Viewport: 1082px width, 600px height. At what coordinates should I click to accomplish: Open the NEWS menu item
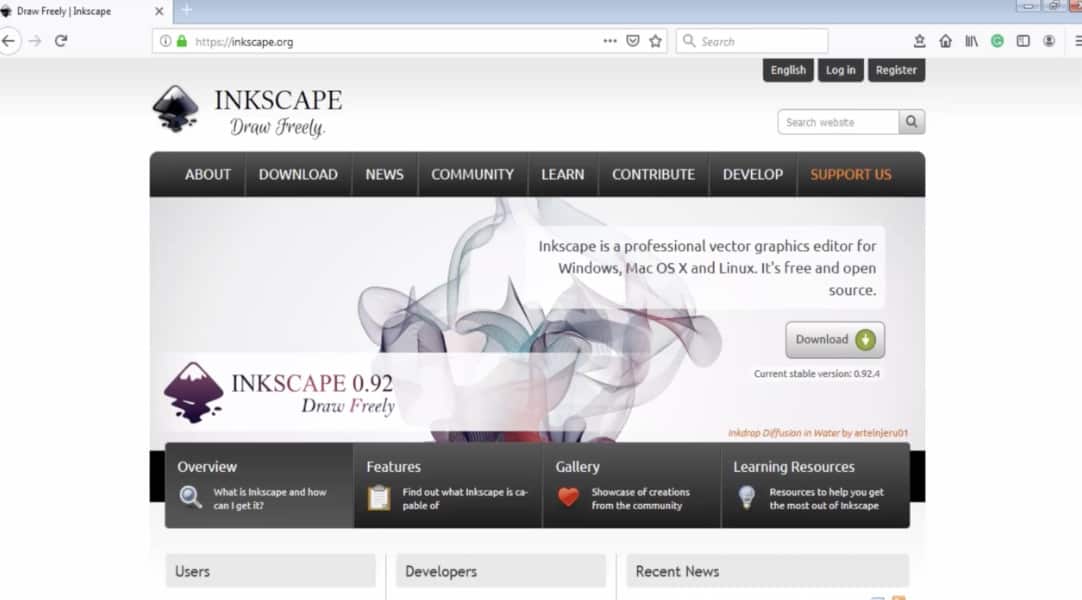384,174
